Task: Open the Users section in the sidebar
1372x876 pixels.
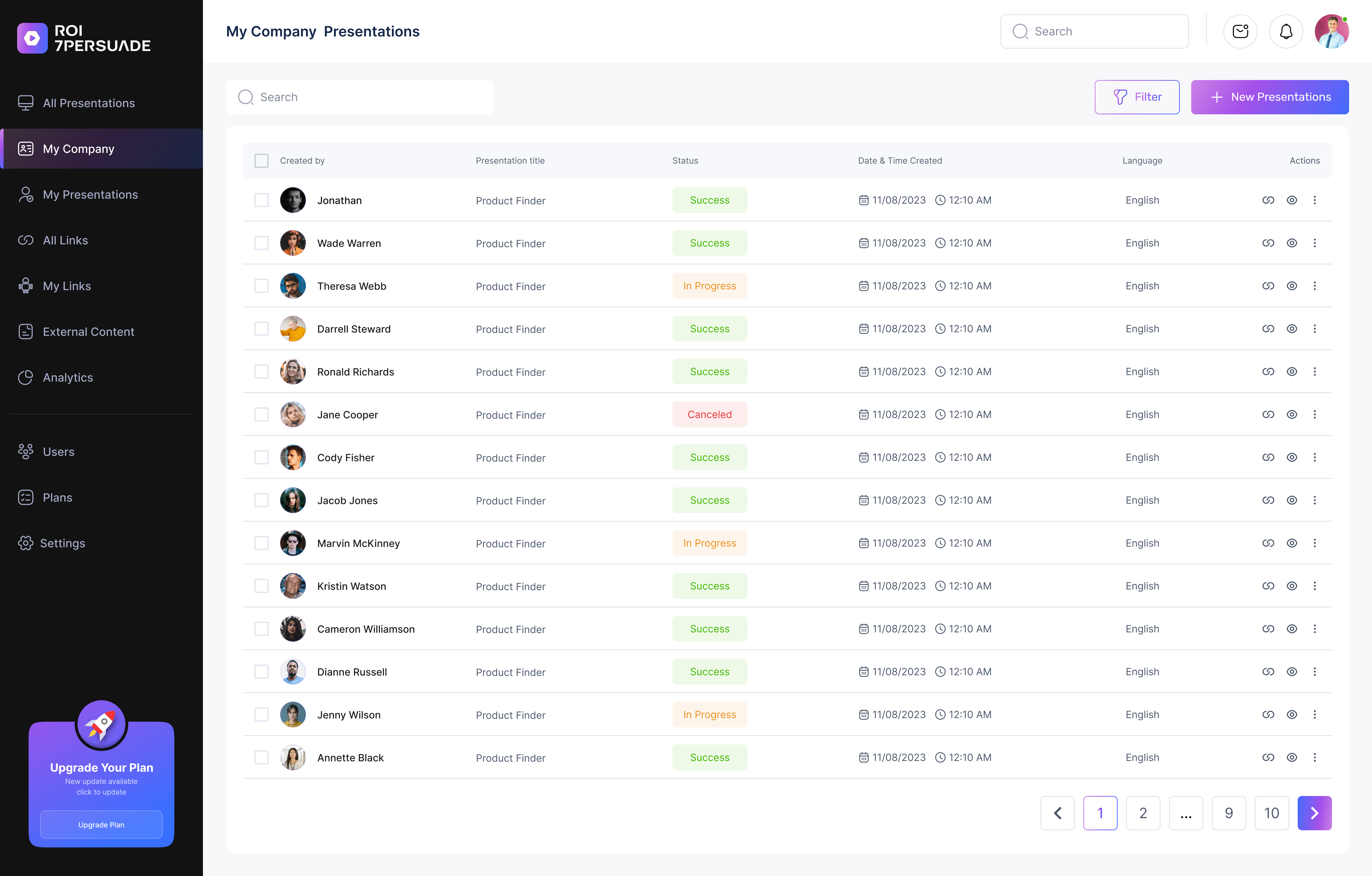Action: coord(59,451)
